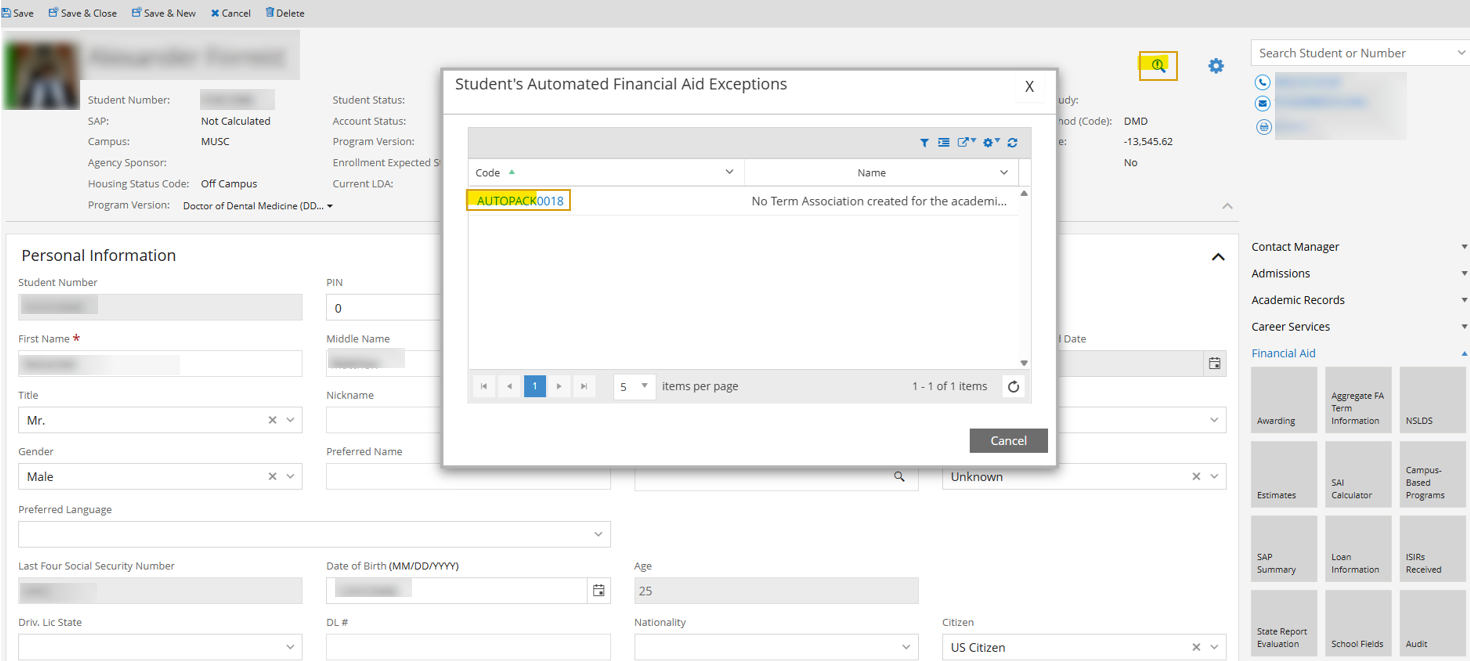Screen dimensions: 1470x661
Task: Reload grid with circular refresh button
Action: (x=1013, y=387)
